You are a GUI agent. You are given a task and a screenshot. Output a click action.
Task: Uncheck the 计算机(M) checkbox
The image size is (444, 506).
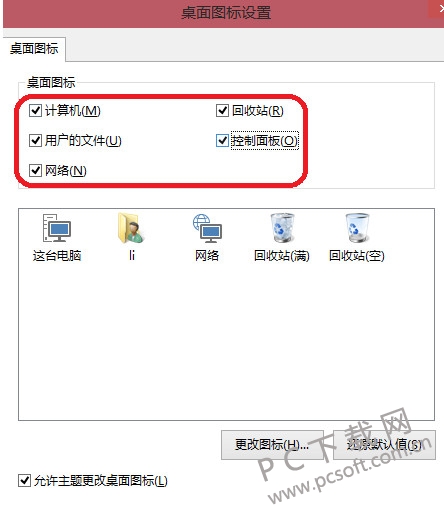coord(35,111)
